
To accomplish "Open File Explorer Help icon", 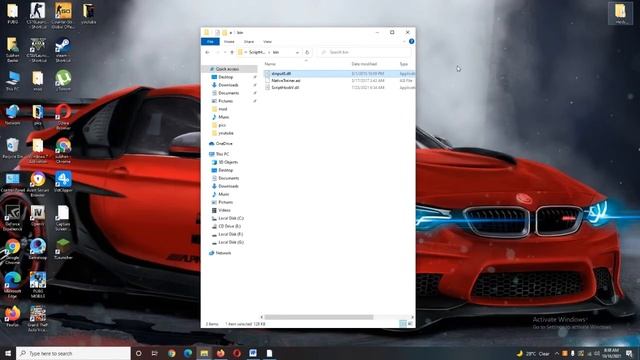I will [411, 41].
